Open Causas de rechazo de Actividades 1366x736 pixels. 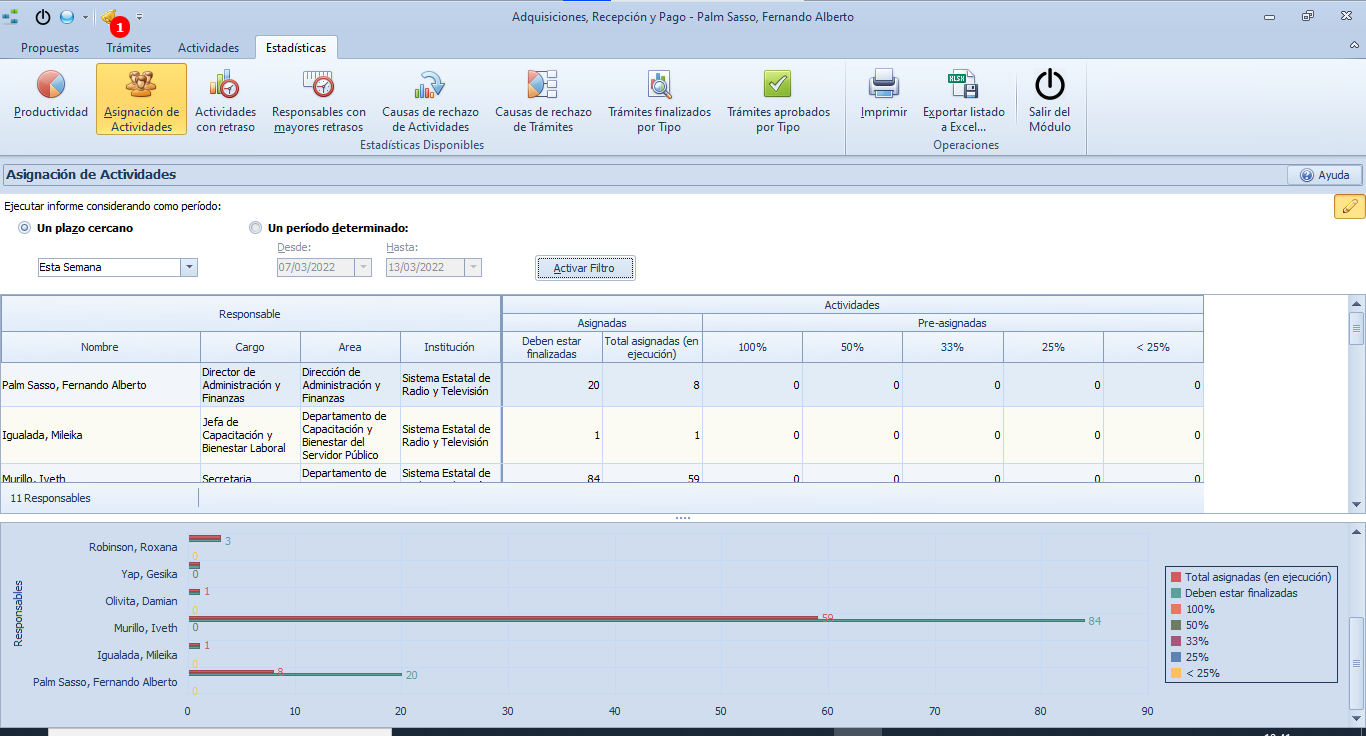click(x=430, y=98)
